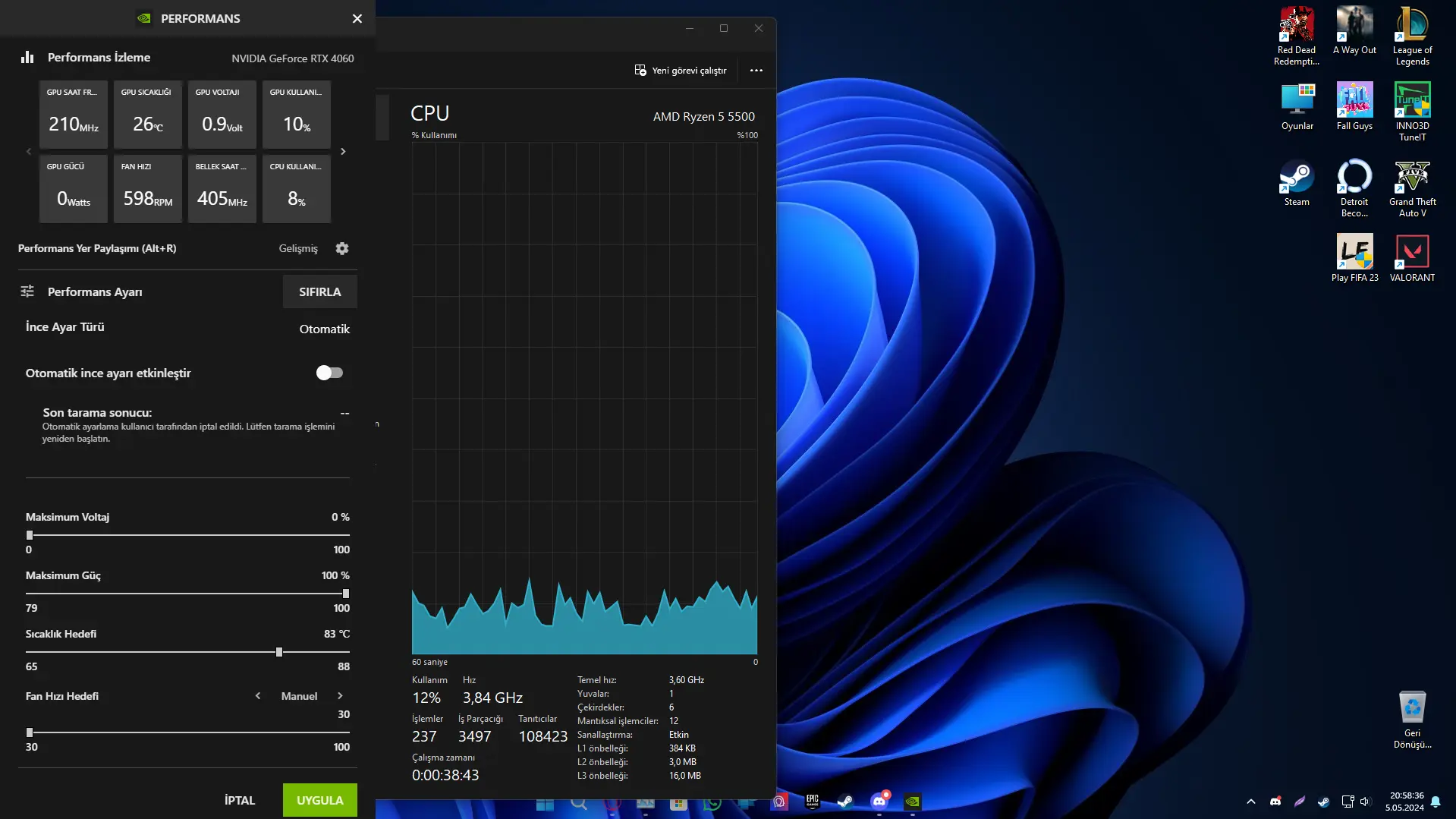1456x819 pixels.
Task: Click the Performans Ayarı sliders icon
Action: [27, 291]
